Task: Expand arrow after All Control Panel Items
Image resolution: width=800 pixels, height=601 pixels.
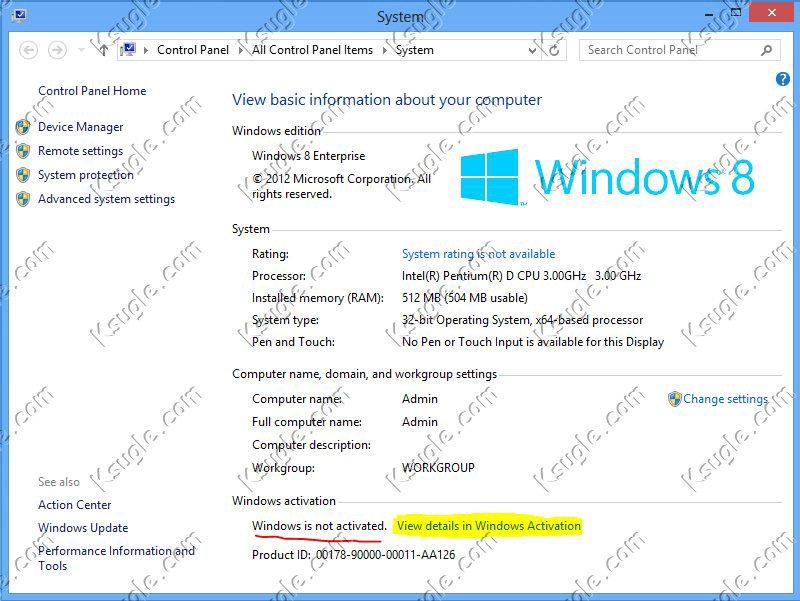Action: (385, 50)
